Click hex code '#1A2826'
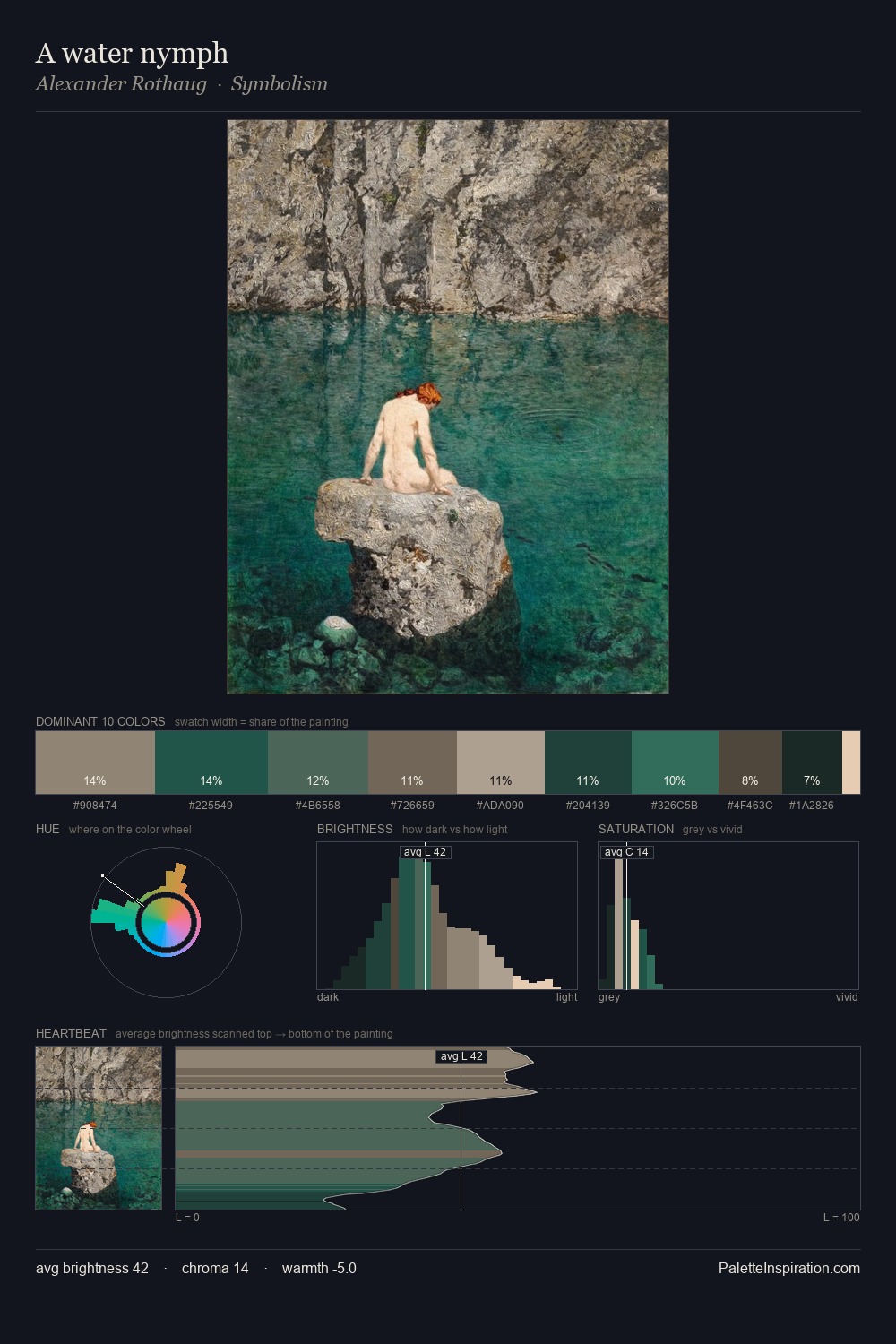 pos(812,806)
